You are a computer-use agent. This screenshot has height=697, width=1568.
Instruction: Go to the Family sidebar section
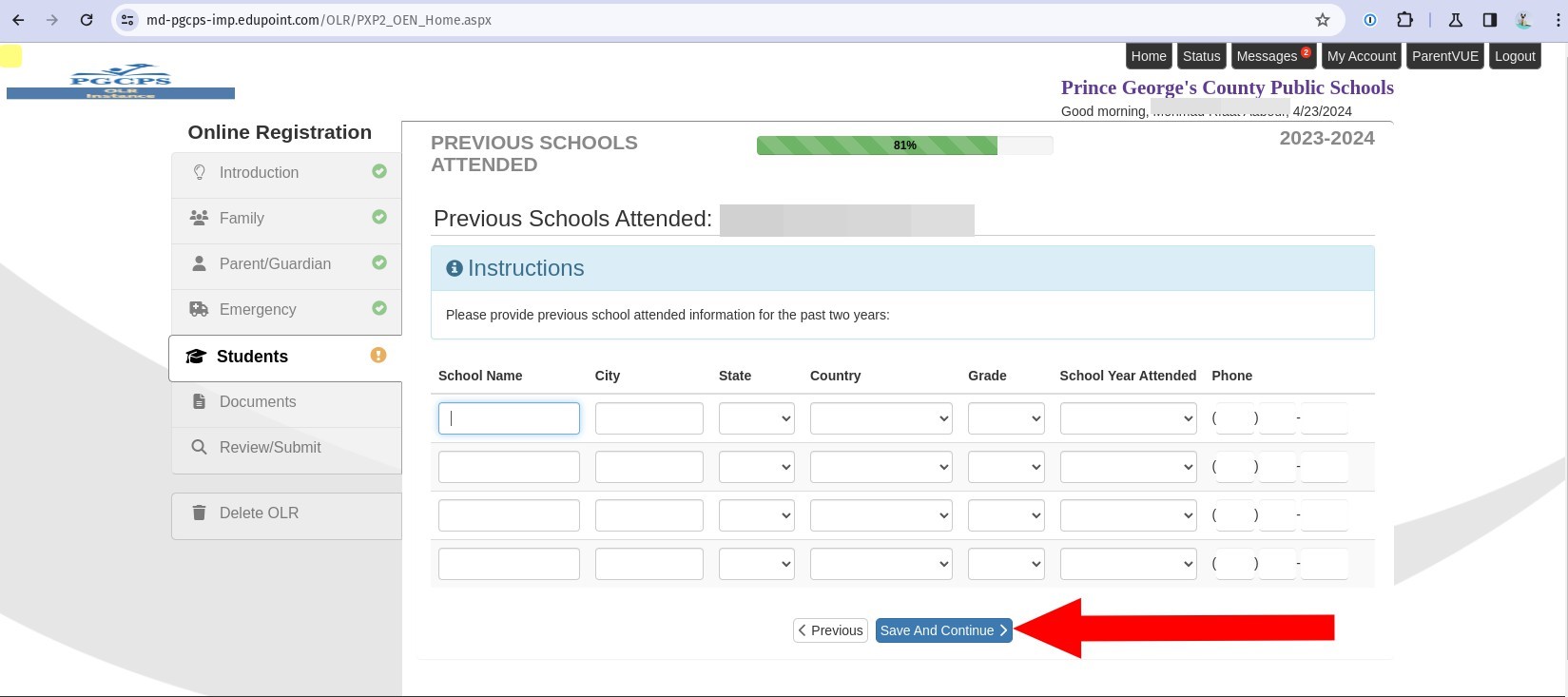point(242,218)
